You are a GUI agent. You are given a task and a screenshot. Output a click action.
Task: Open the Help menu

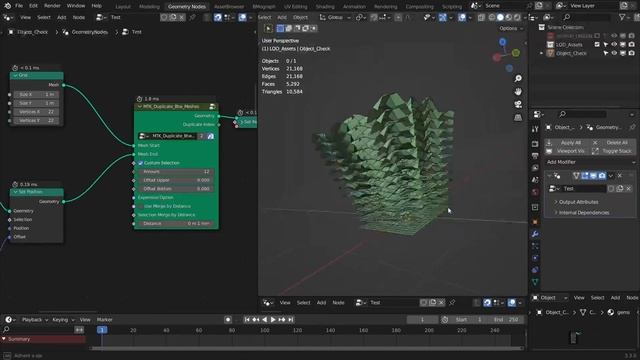pos(97,6)
